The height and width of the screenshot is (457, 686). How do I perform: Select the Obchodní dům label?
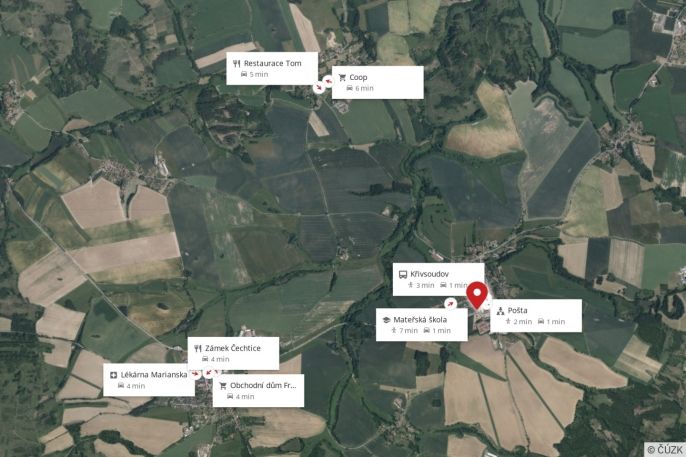pos(258,391)
